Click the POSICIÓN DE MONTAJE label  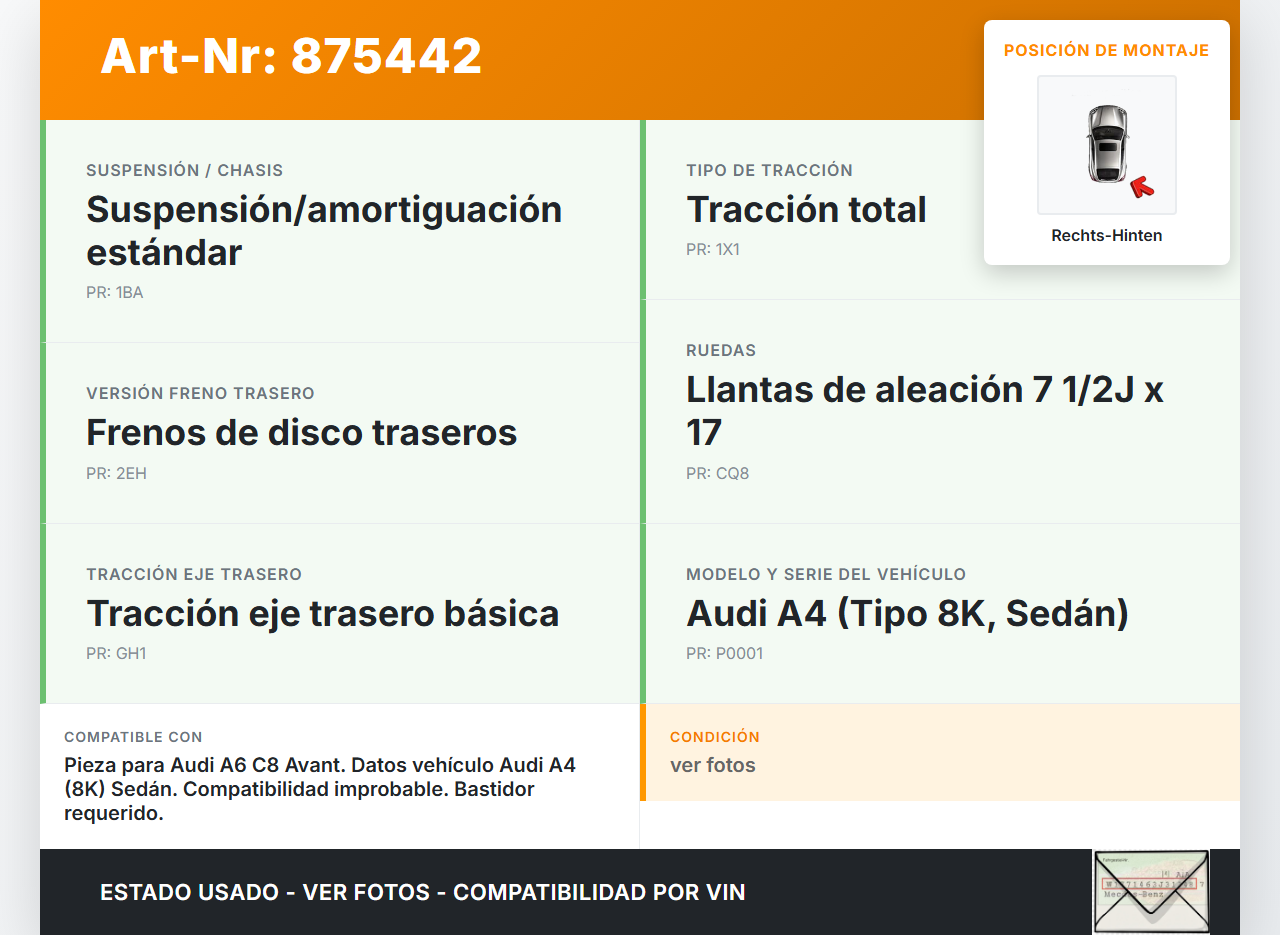(1107, 50)
